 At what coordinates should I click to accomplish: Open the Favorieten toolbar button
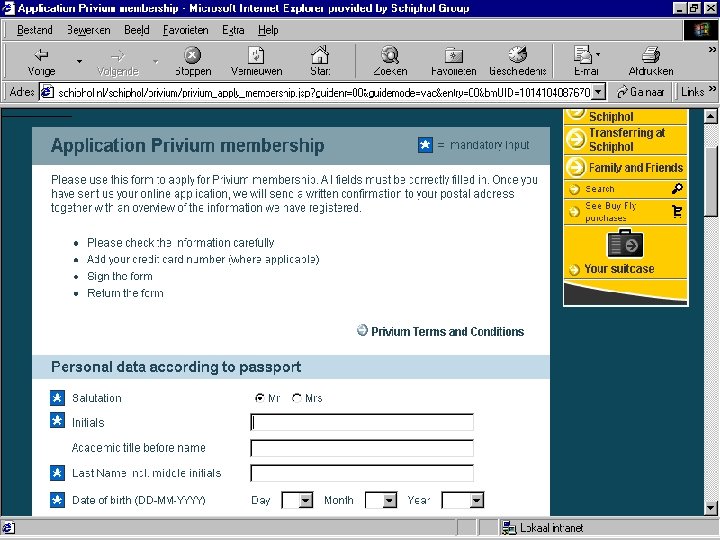[x=454, y=62]
